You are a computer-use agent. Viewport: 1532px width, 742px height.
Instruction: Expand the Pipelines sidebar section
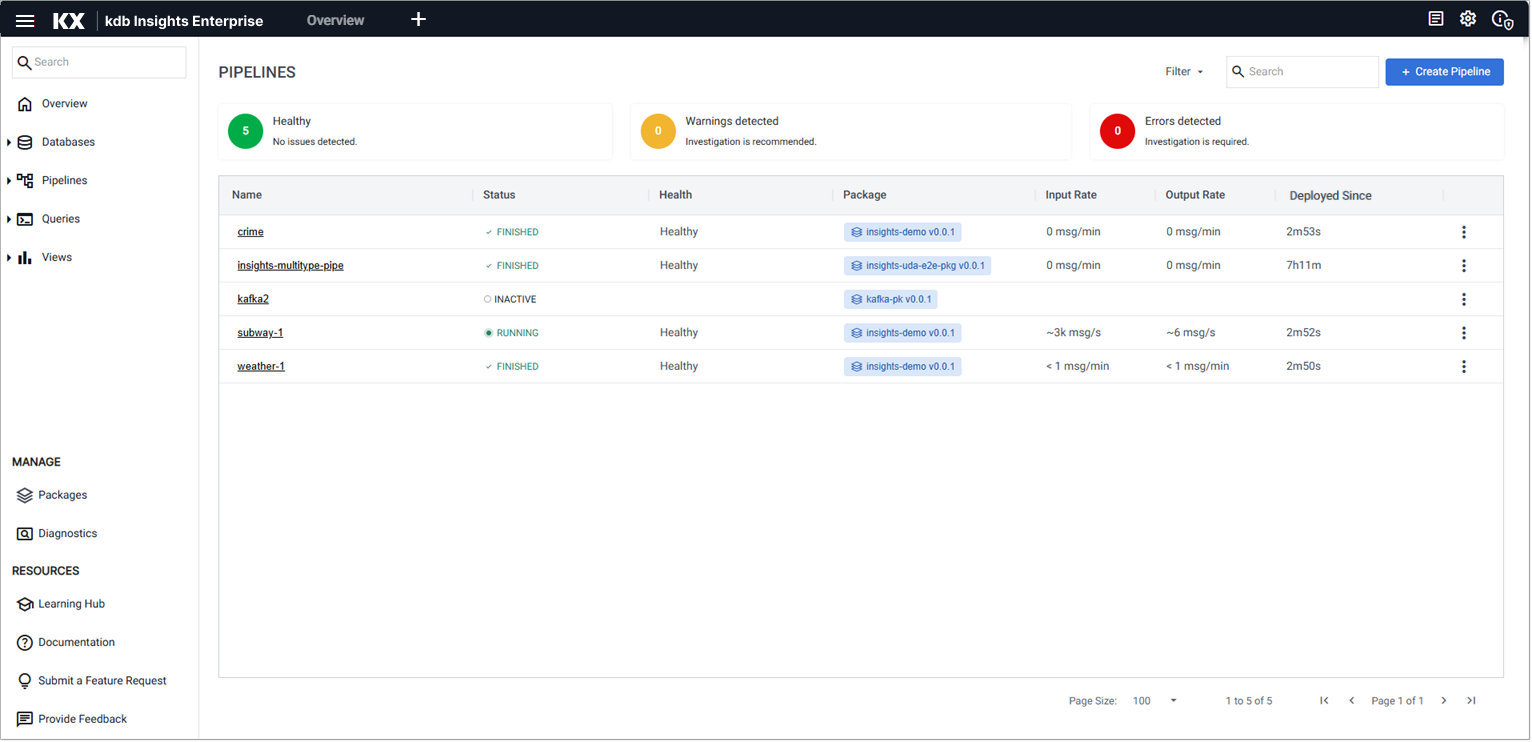(9, 181)
